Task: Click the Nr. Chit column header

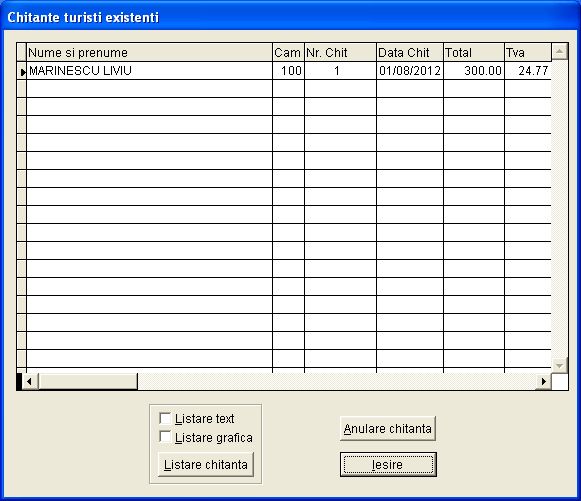Action: [340, 52]
